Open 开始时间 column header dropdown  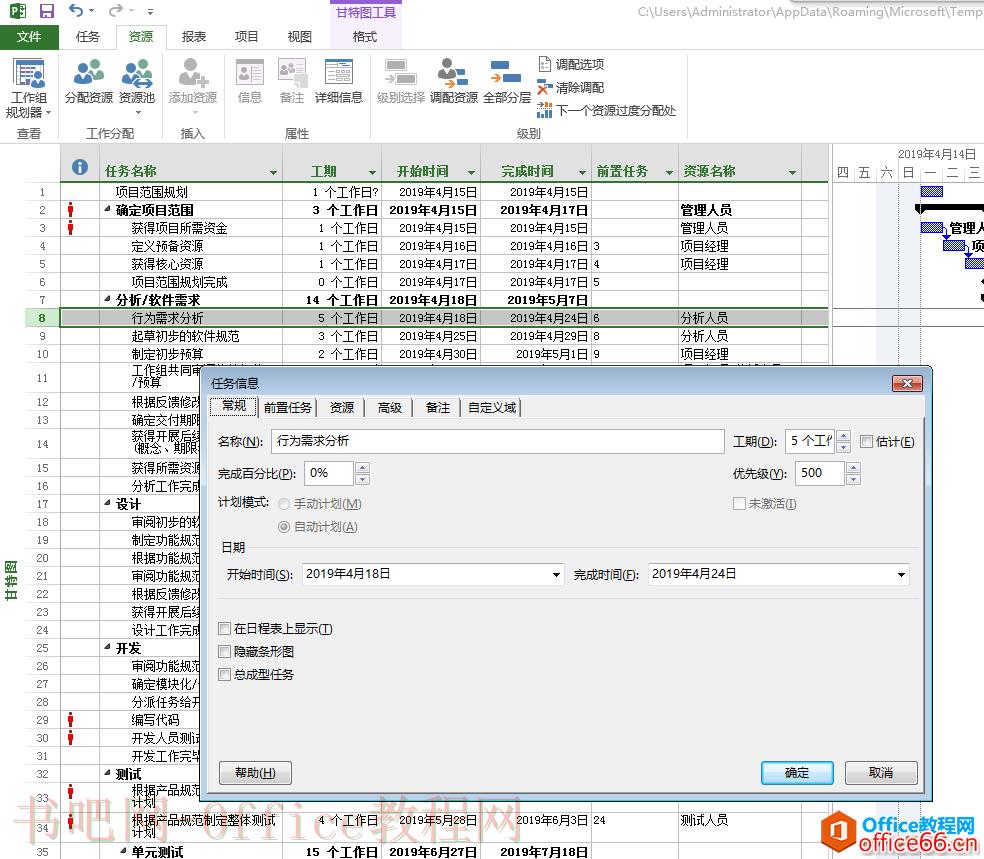point(471,172)
